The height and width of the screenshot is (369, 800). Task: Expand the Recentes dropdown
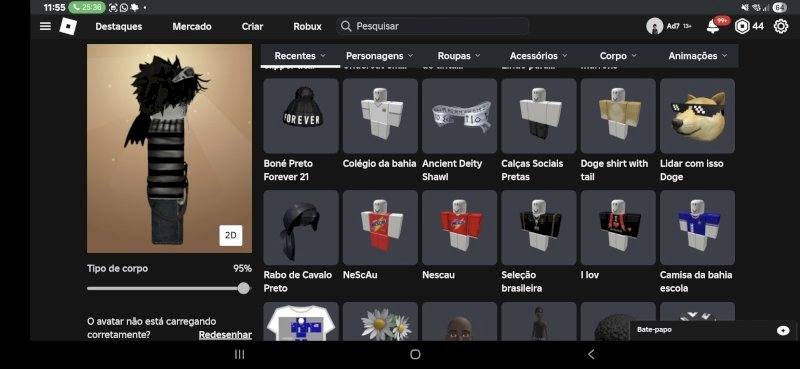[x=300, y=56]
